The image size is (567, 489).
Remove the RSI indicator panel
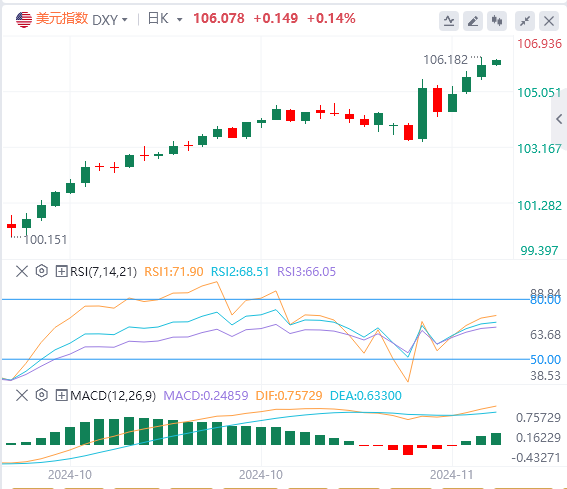pyautogui.click(x=22, y=271)
